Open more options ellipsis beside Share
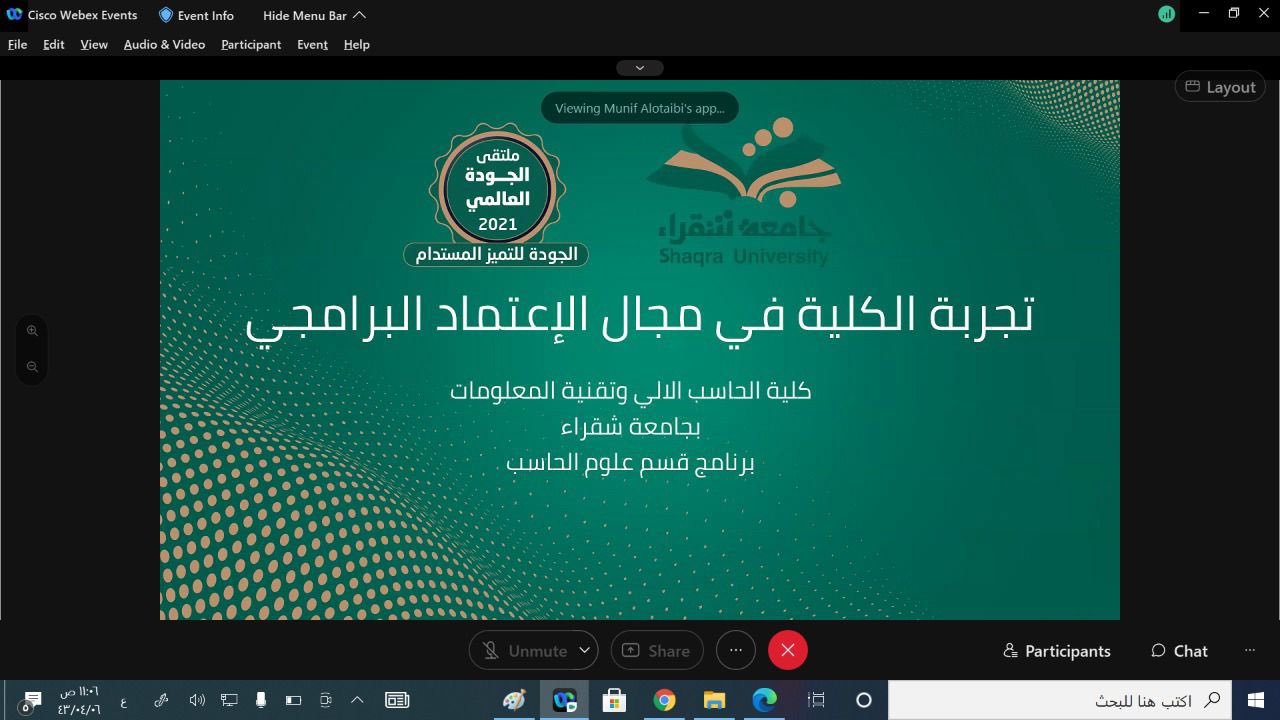Image resolution: width=1280 pixels, height=720 pixels. [736, 650]
